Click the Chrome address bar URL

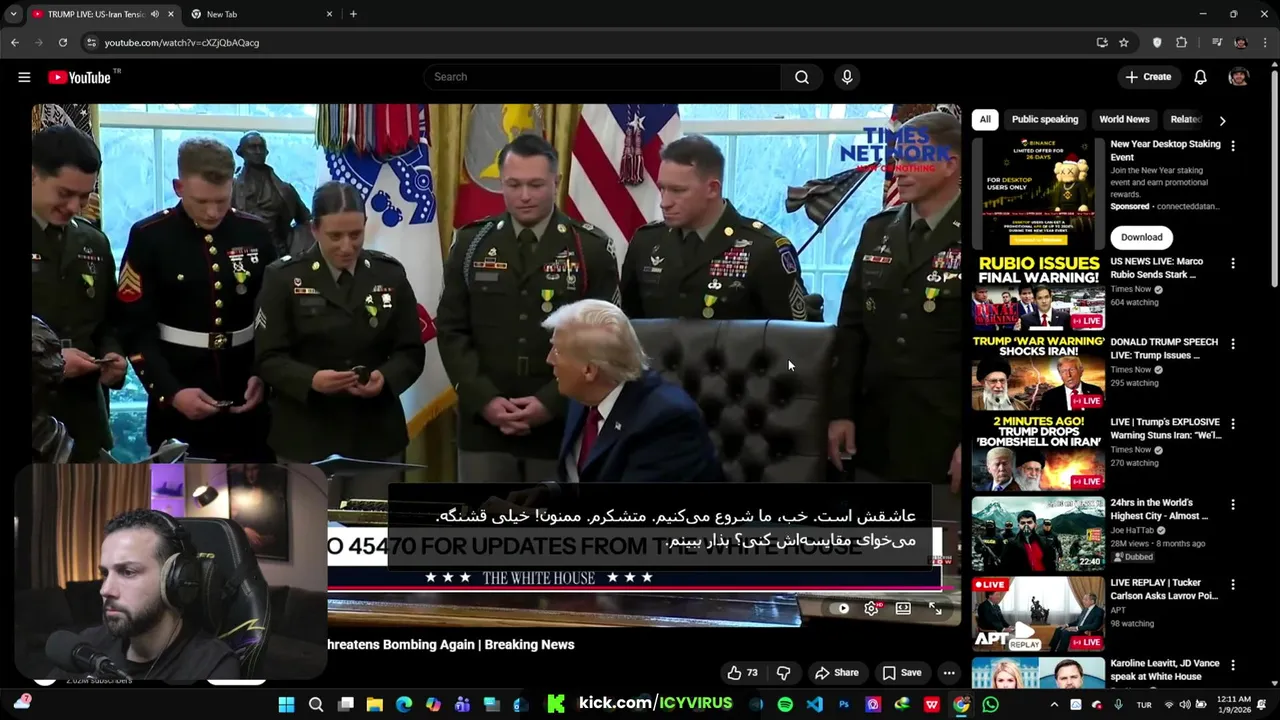click(182, 43)
